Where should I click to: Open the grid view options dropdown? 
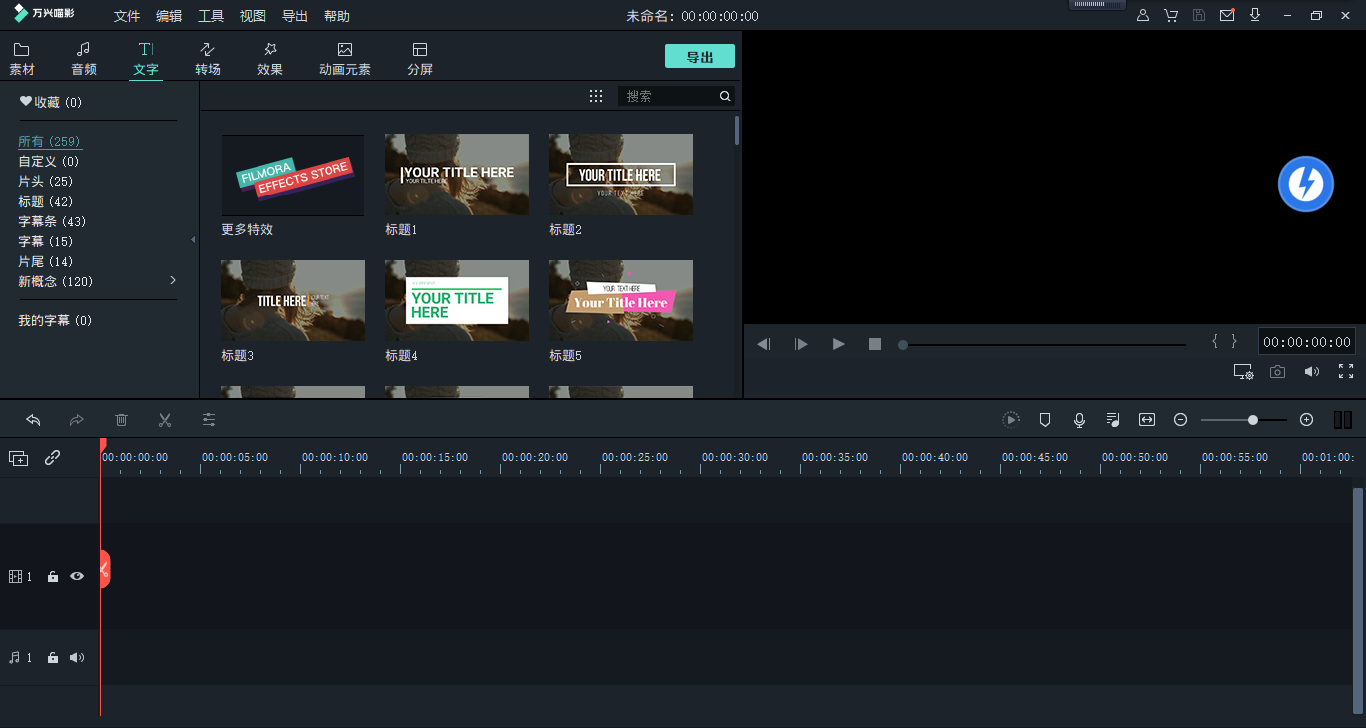[596, 96]
